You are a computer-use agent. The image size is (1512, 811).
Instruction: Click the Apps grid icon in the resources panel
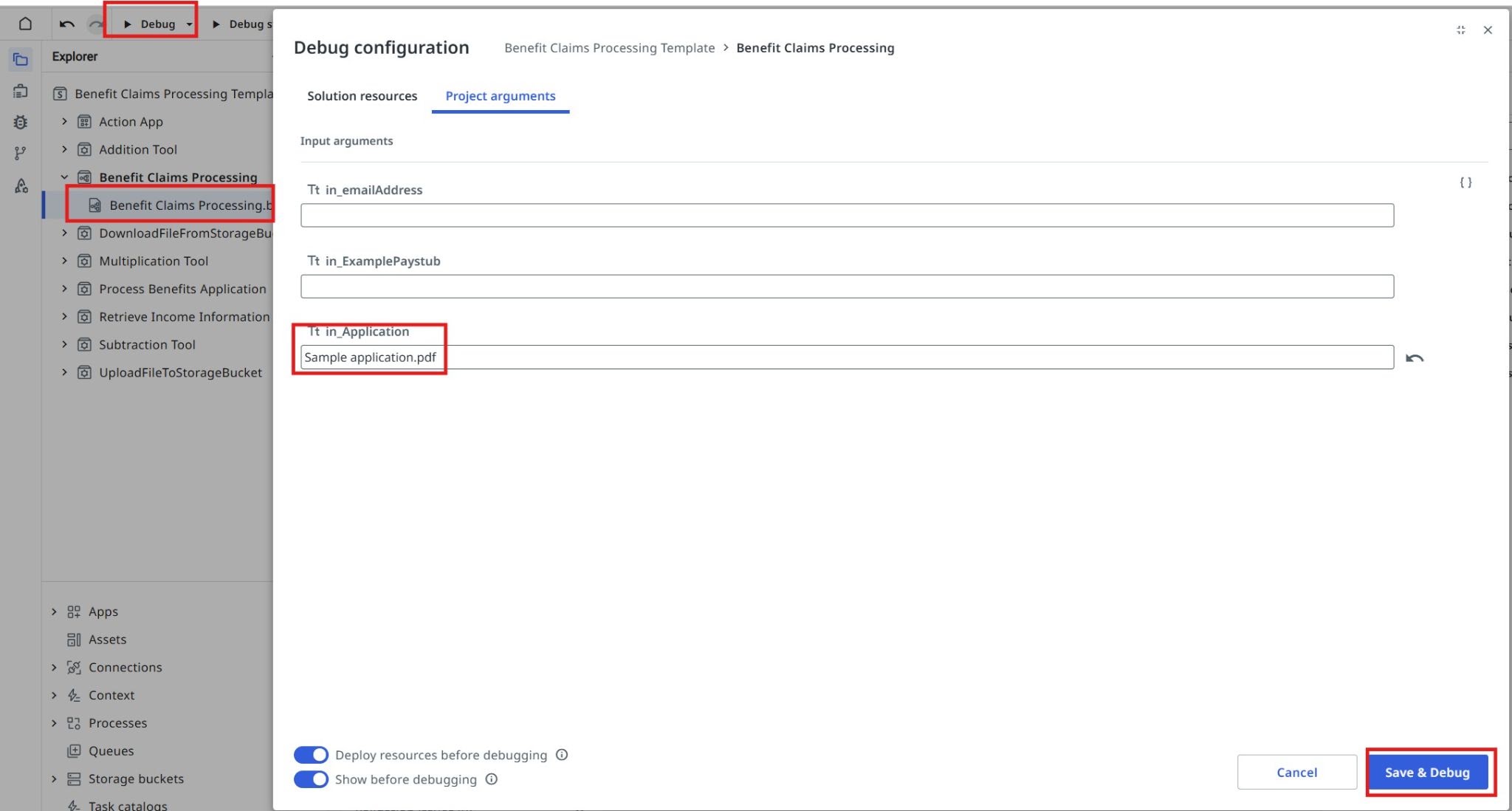point(74,612)
